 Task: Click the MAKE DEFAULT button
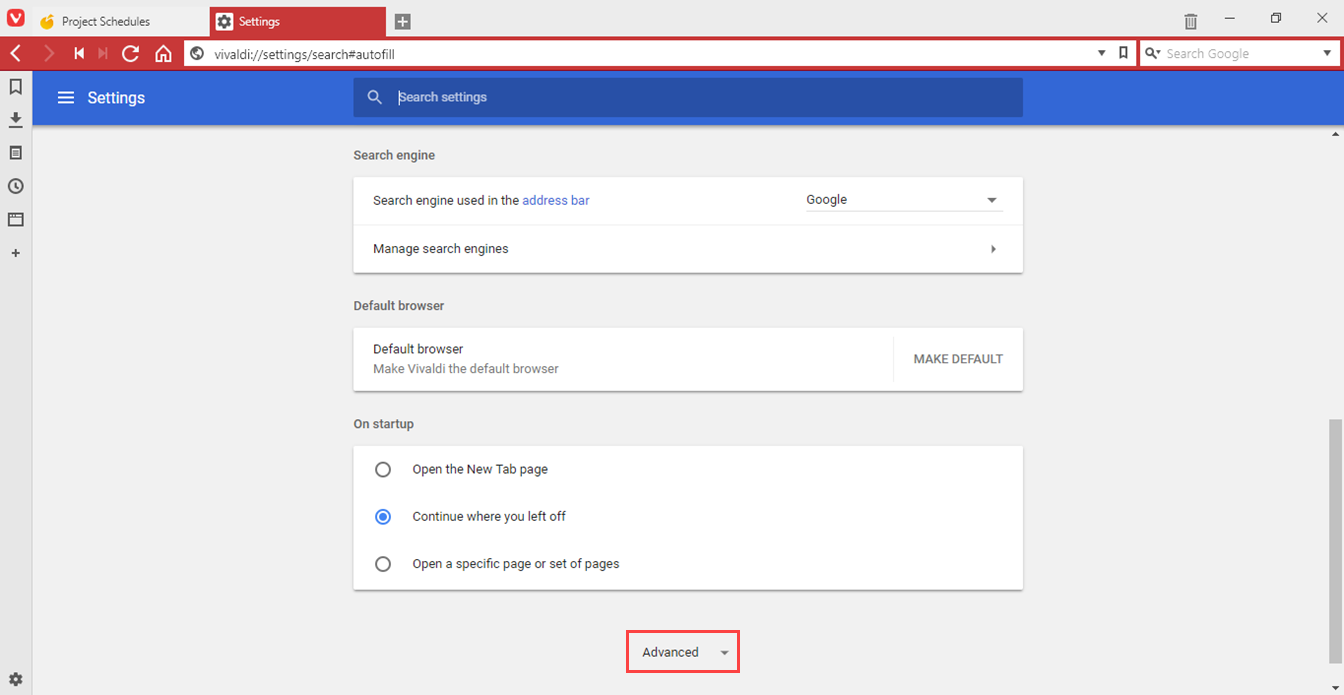click(958, 359)
